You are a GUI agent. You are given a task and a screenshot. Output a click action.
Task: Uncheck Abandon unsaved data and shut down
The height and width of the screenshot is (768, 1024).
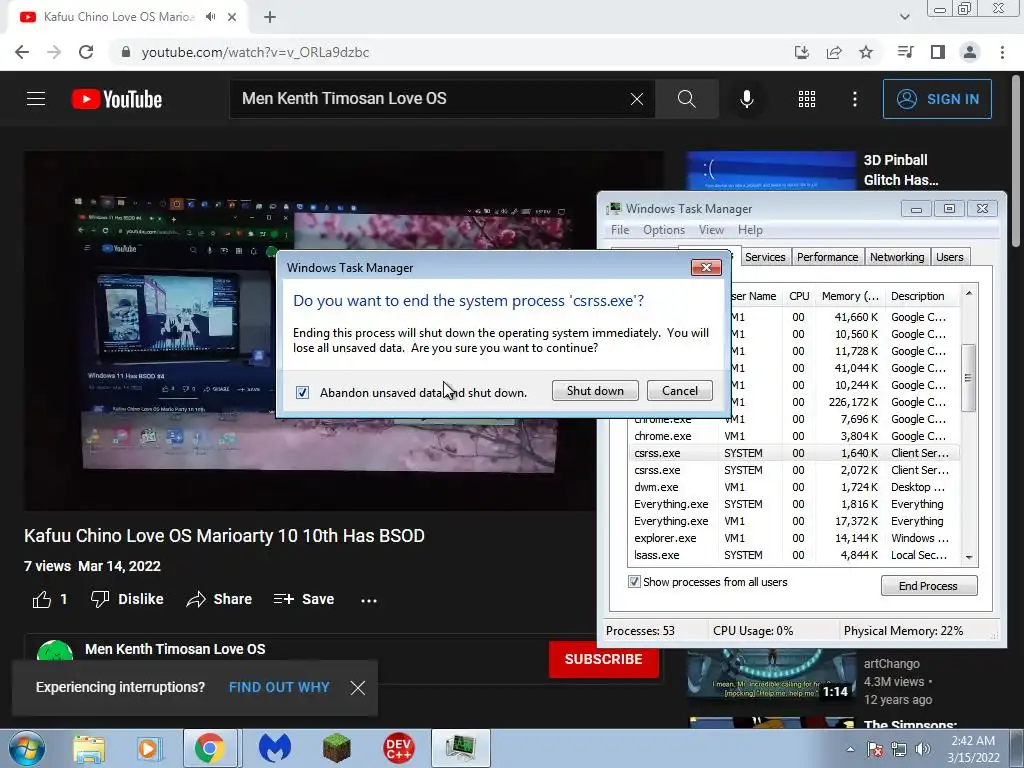(x=302, y=392)
